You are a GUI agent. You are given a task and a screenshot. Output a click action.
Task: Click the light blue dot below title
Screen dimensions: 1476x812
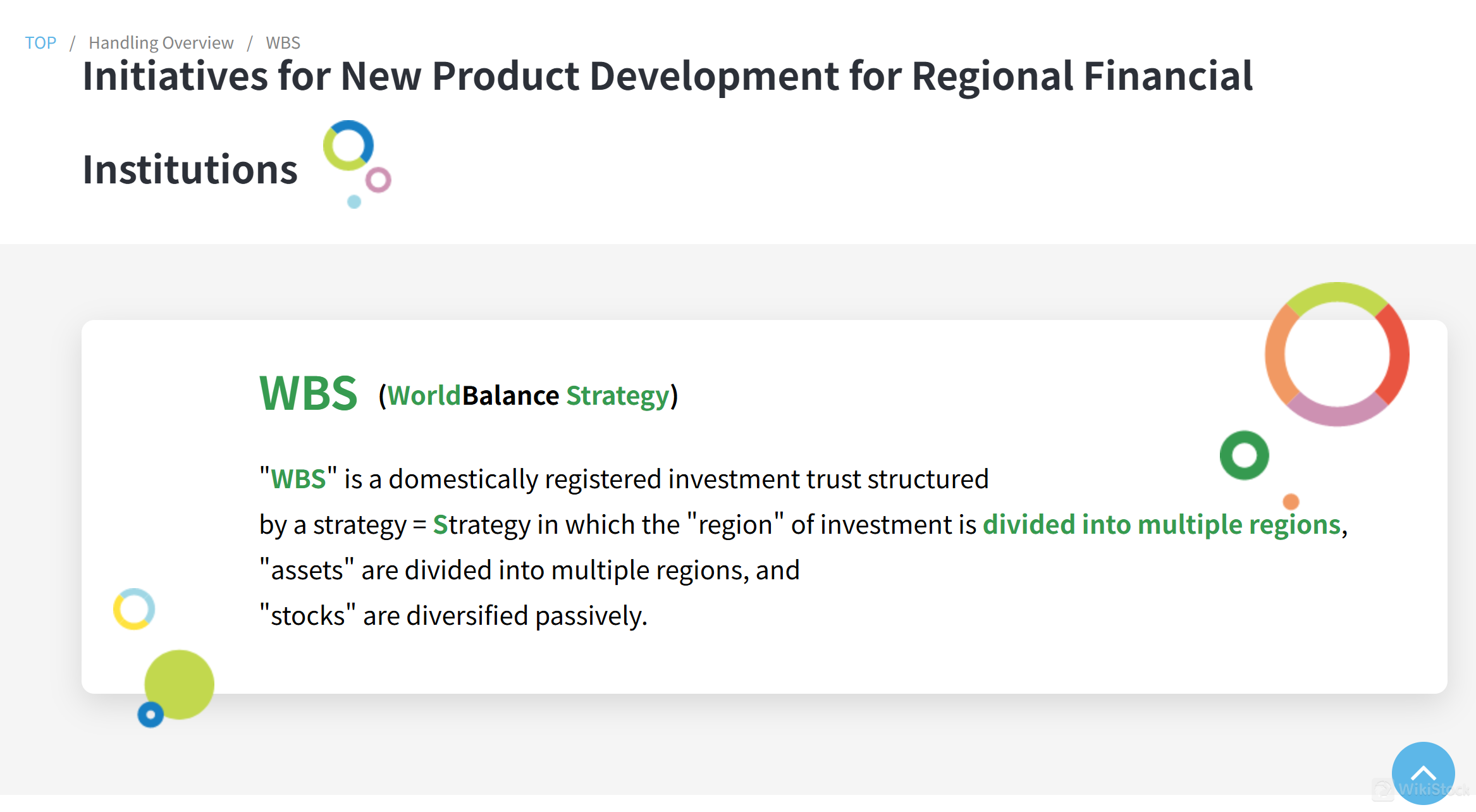[x=354, y=202]
